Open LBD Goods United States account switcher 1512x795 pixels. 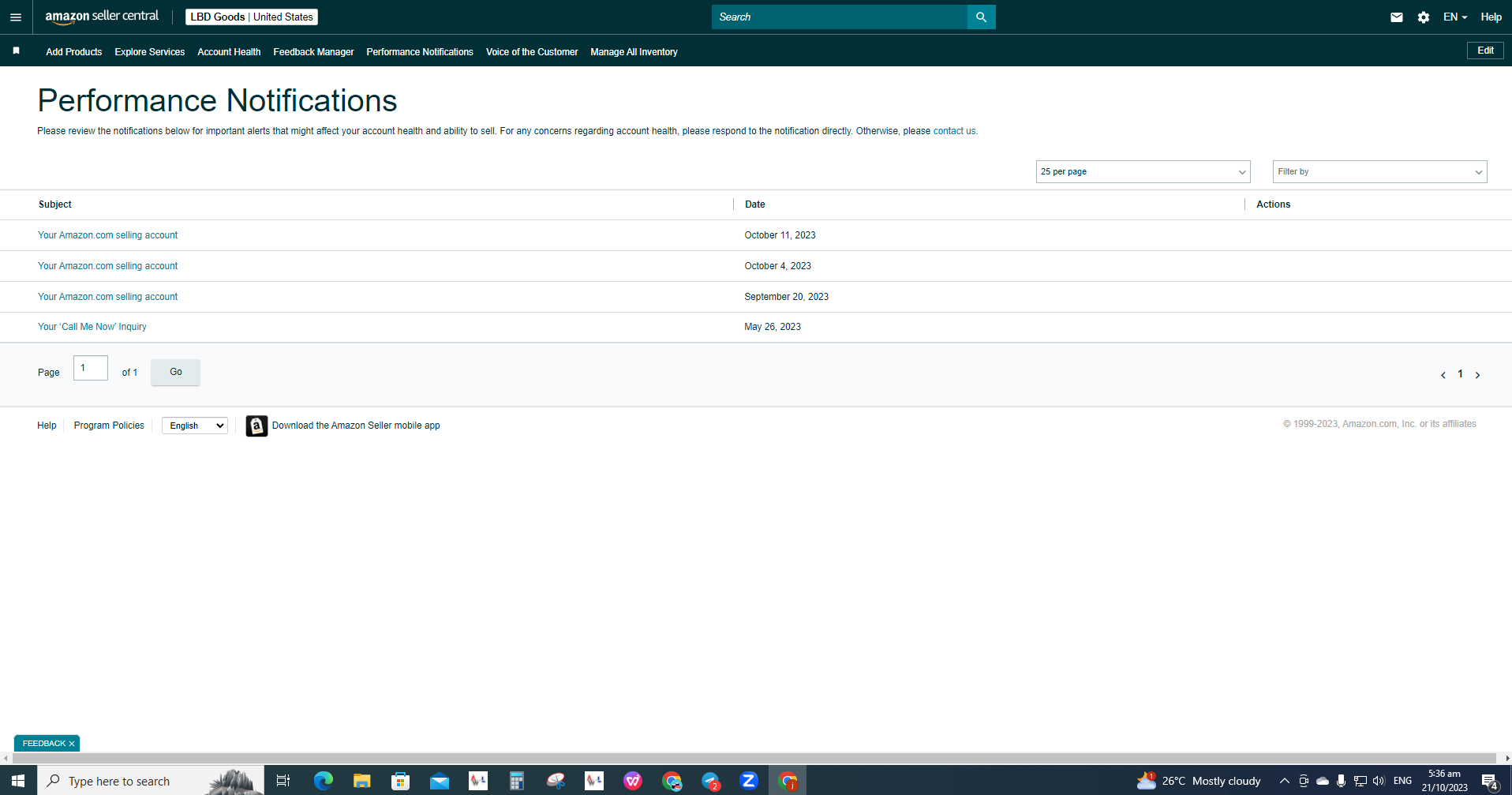pyautogui.click(x=252, y=17)
